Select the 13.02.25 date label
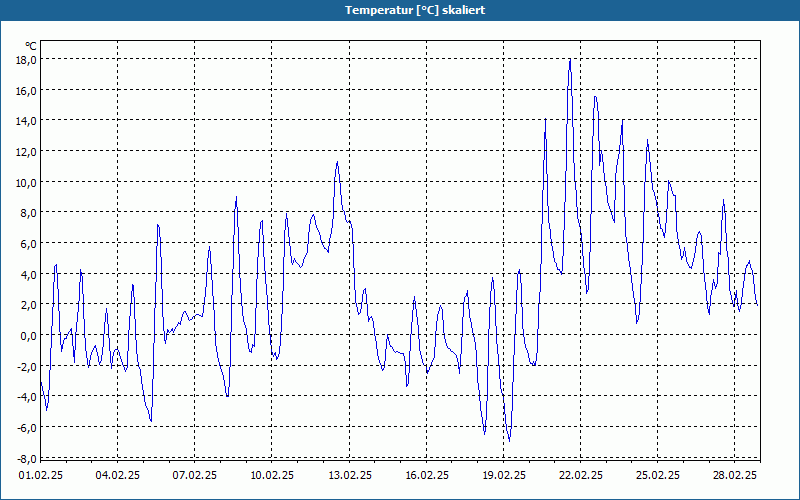Viewport: 800px width, 500px height. coord(350,475)
